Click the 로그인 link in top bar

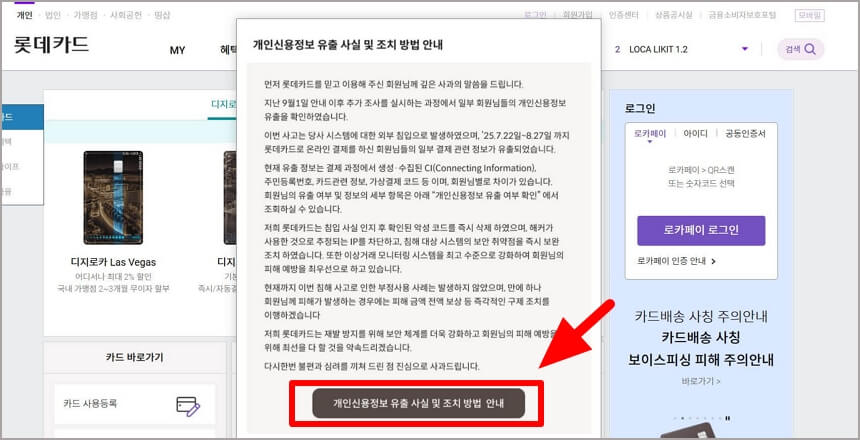click(535, 15)
